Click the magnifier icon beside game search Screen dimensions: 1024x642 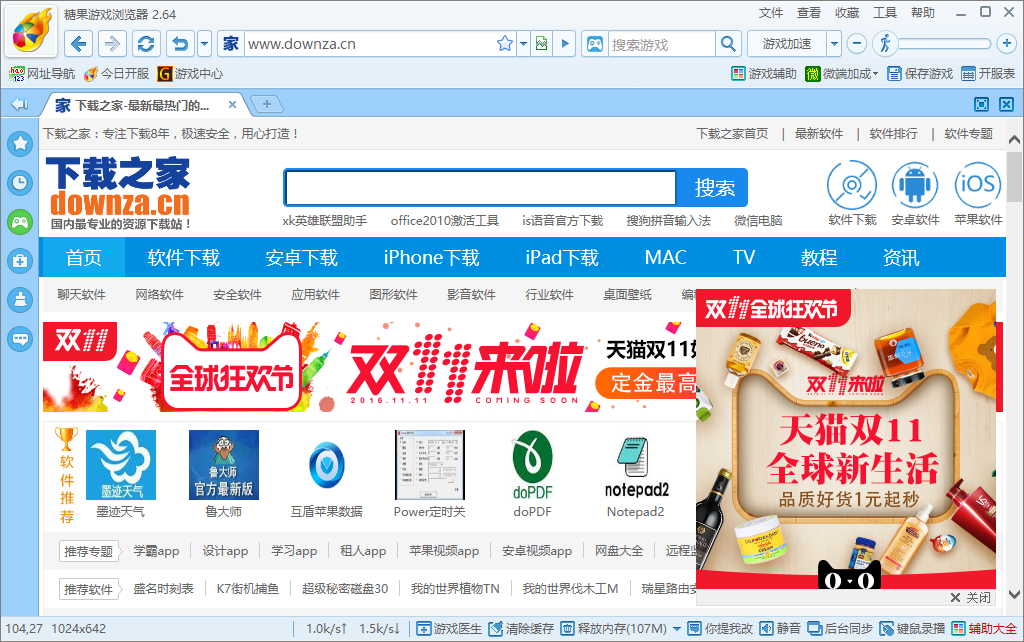point(729,44)
